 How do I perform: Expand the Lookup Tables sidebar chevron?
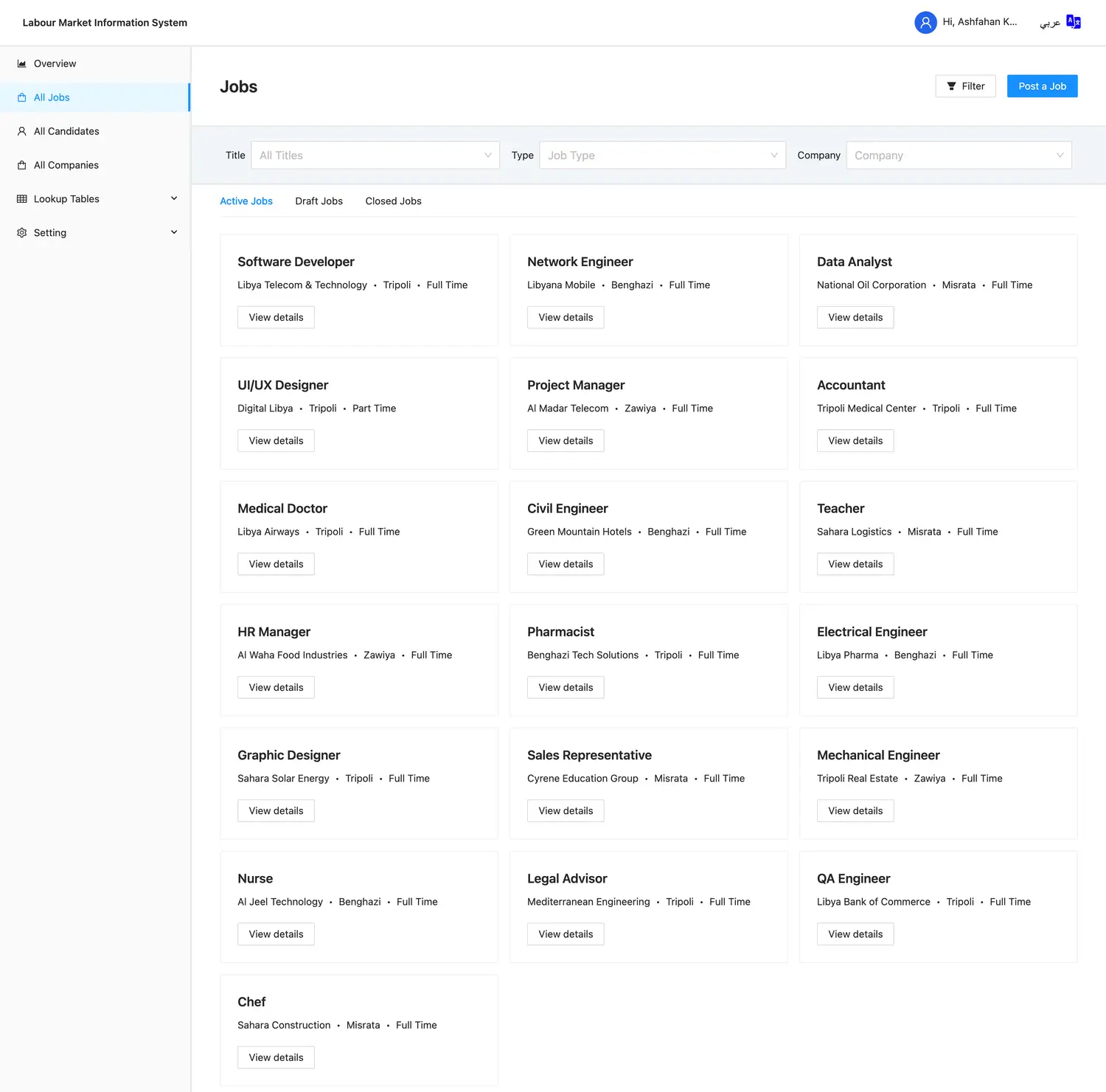pos(174,198)
